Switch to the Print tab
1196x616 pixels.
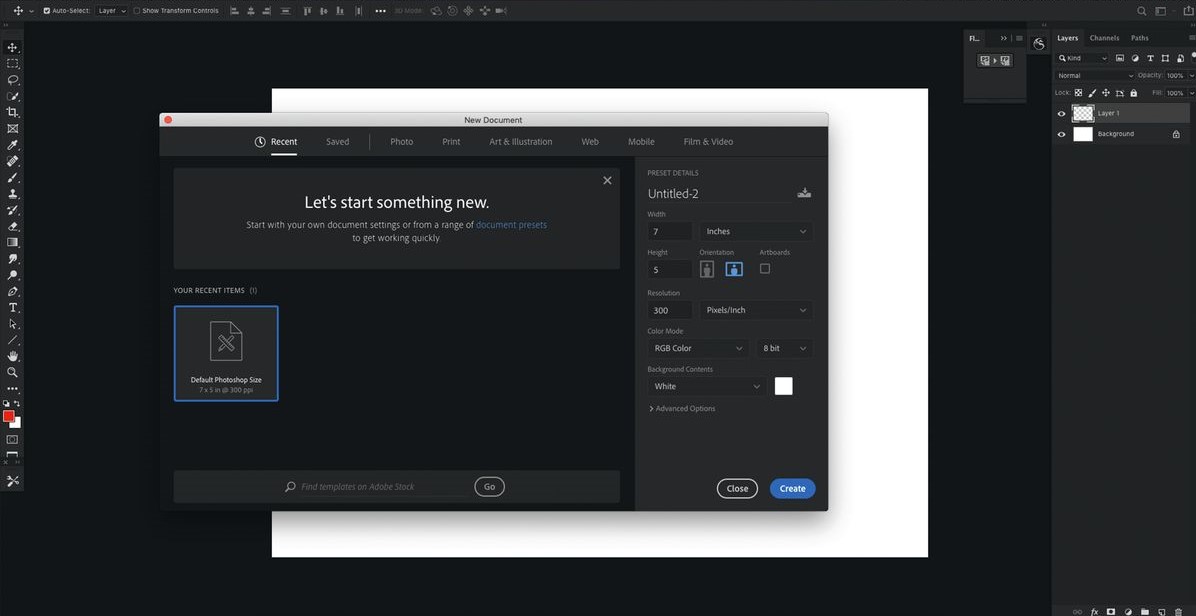[x=451, y=142]
